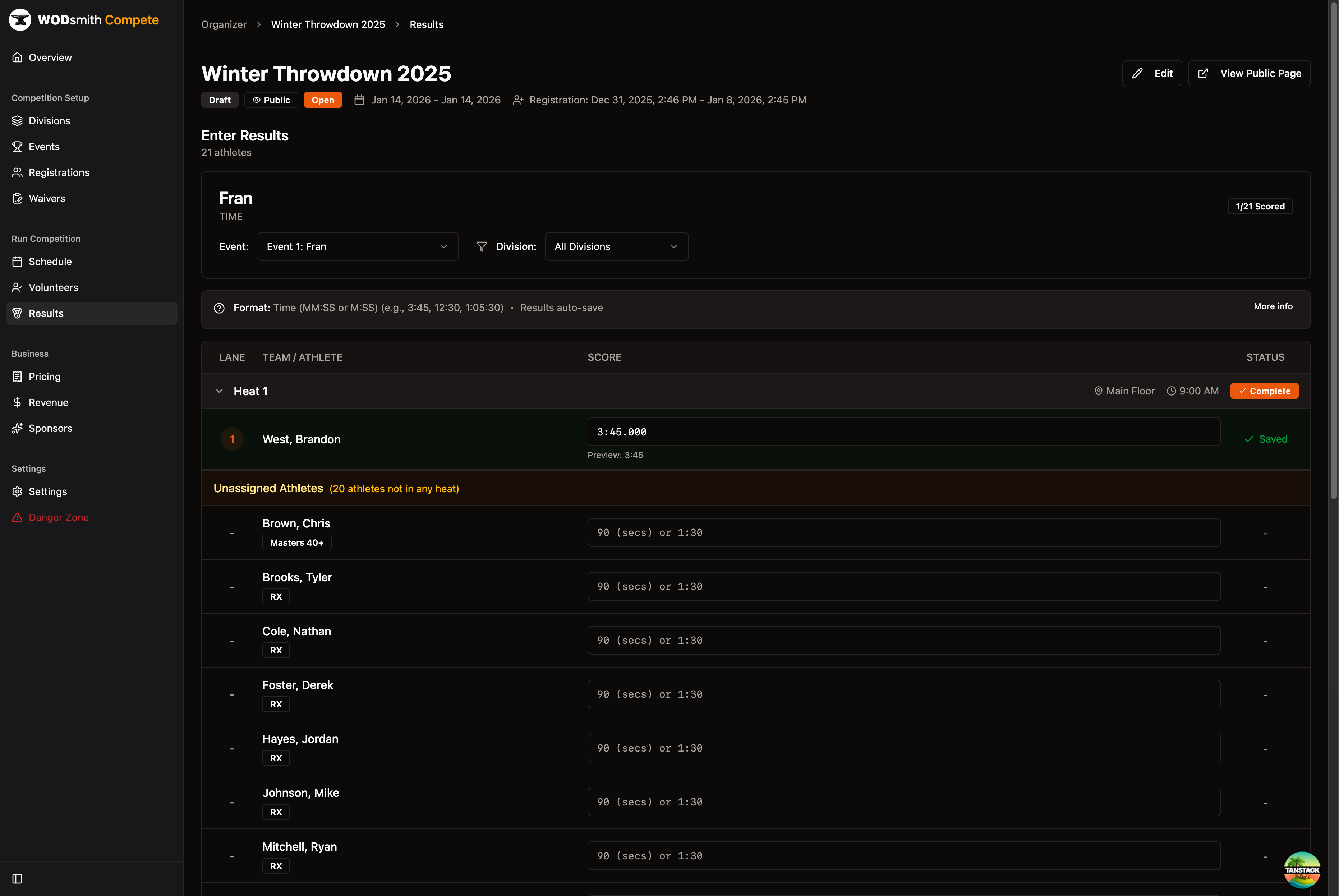1339x896 pixels.
Task: Click the Revenue dollar icon
Action: [x=17, y=402]
